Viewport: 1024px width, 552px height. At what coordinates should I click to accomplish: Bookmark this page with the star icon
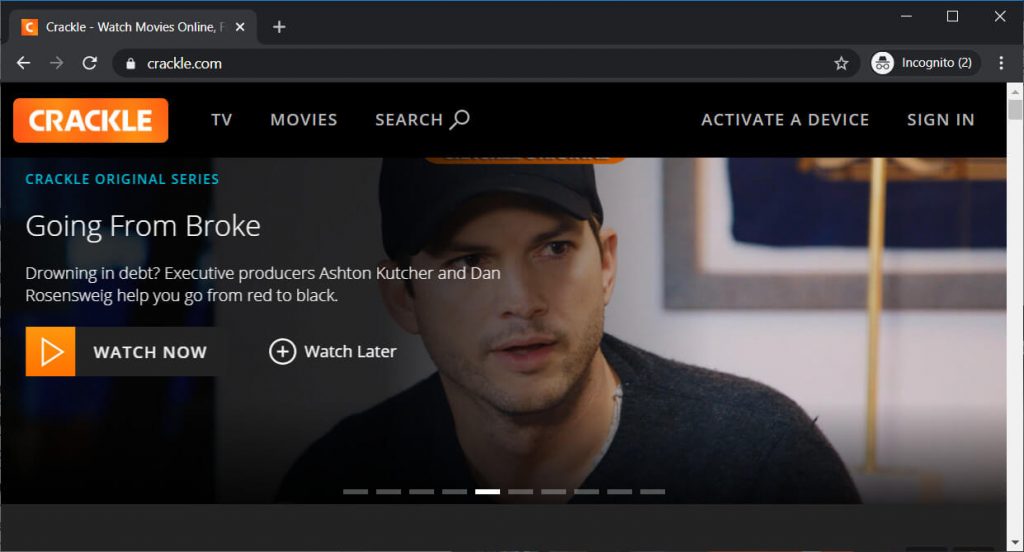(841, 63)
